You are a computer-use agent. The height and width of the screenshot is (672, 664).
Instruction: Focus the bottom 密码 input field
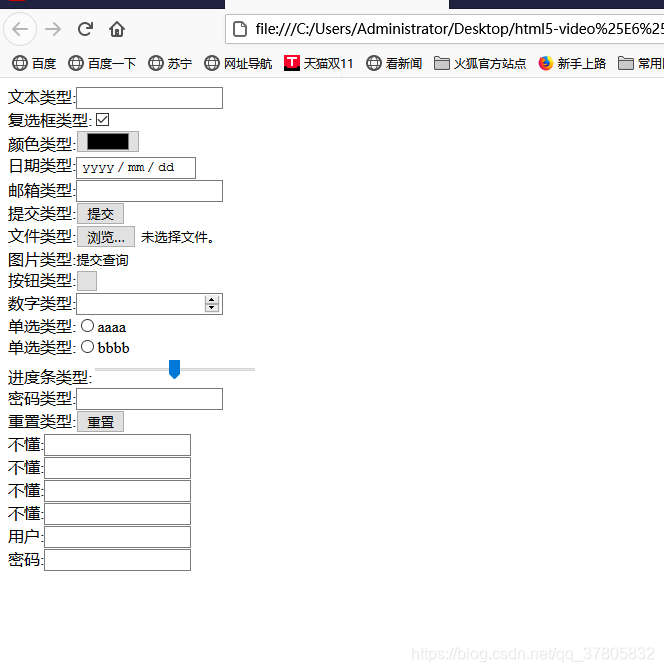coord(117,560)
